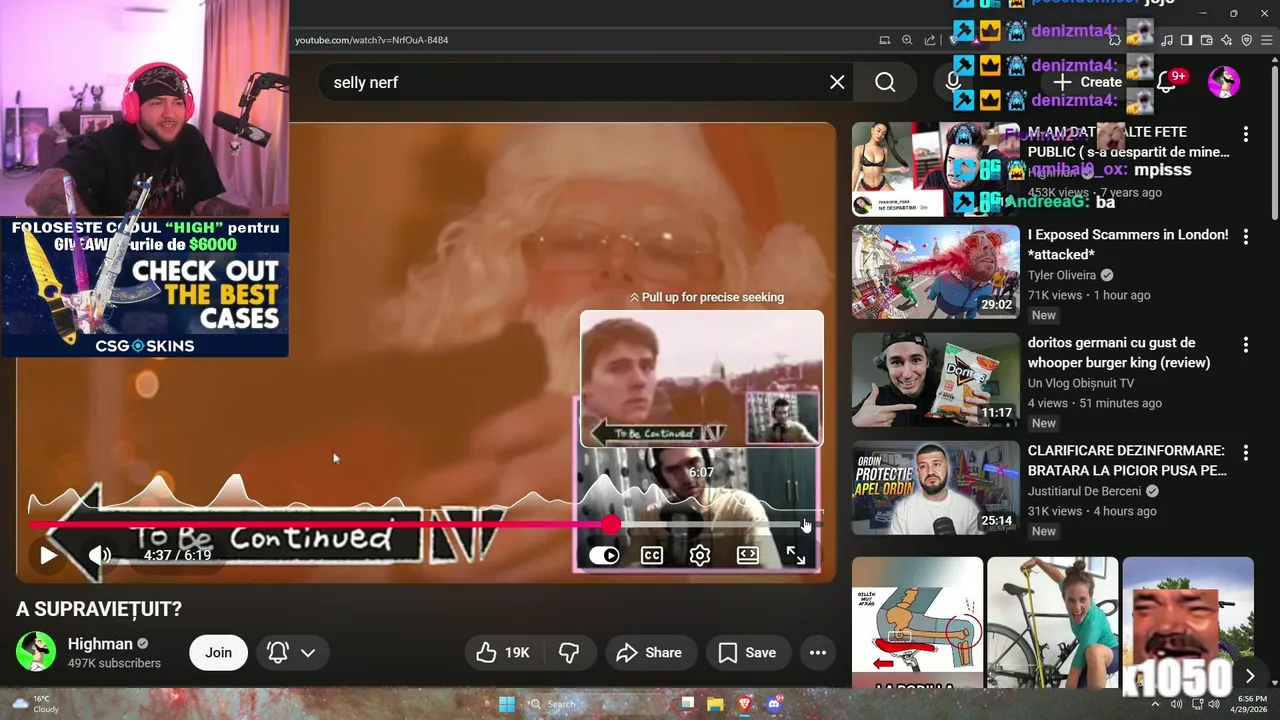The image size is (1280, 720).
Task: Open Brave Rewards triangle icon
Action: point(977,40)
